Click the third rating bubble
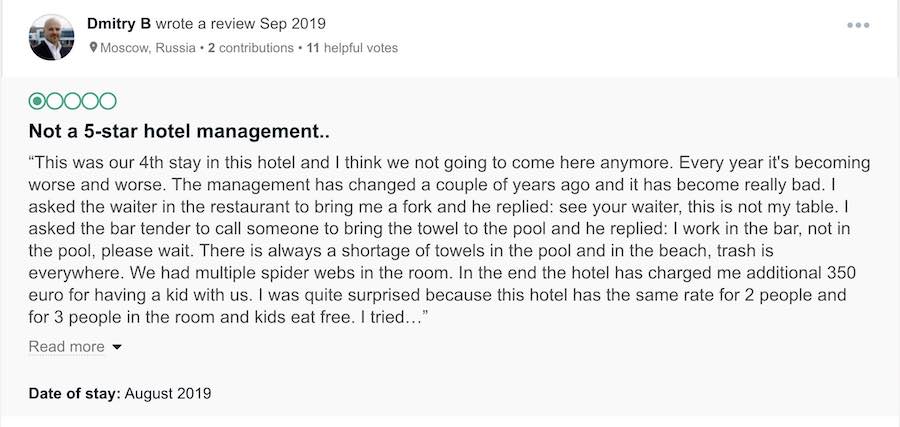900x427 pixels. [x=73, y=100]
